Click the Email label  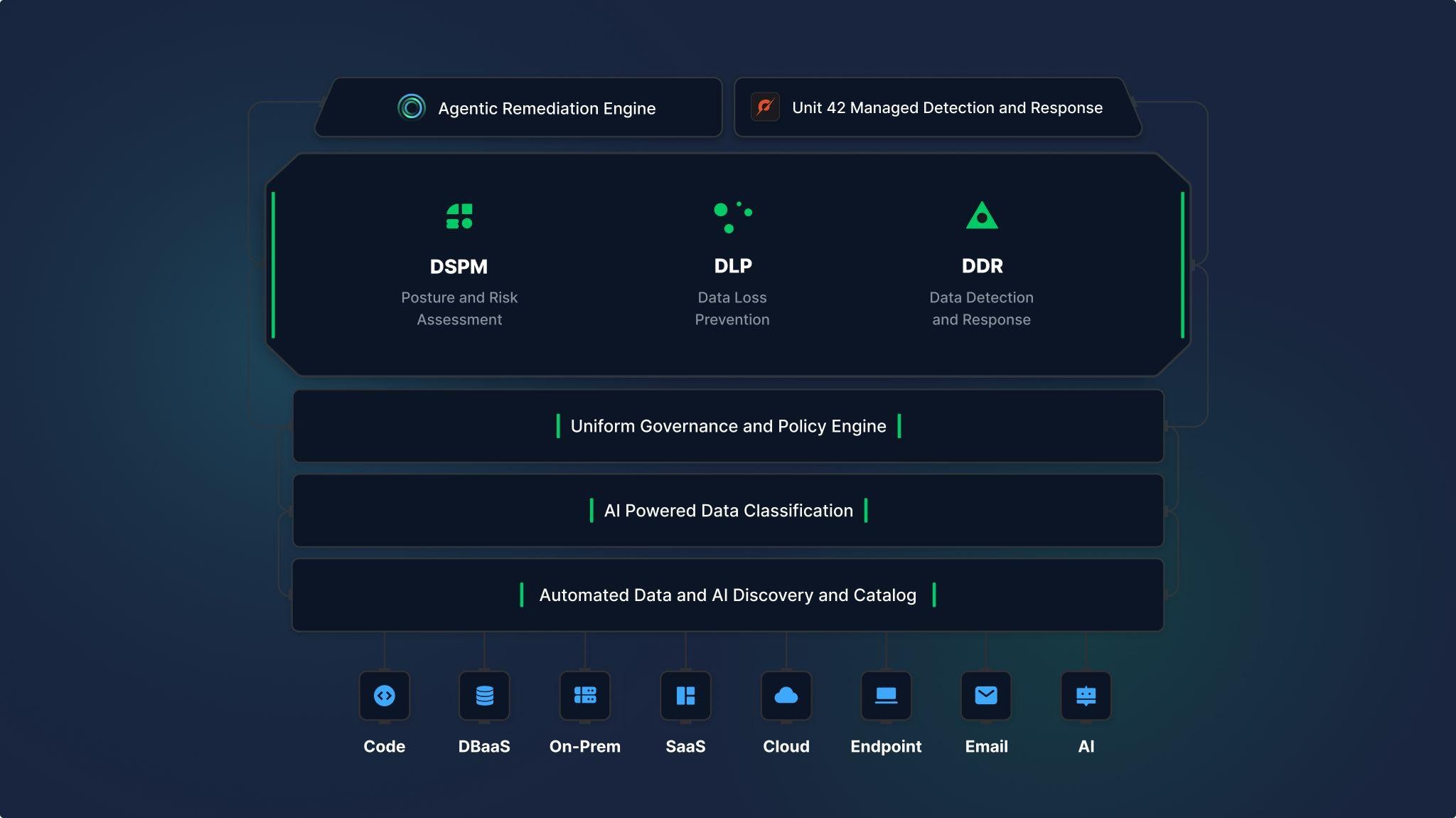pyautogui.click(x=986, y=746)
